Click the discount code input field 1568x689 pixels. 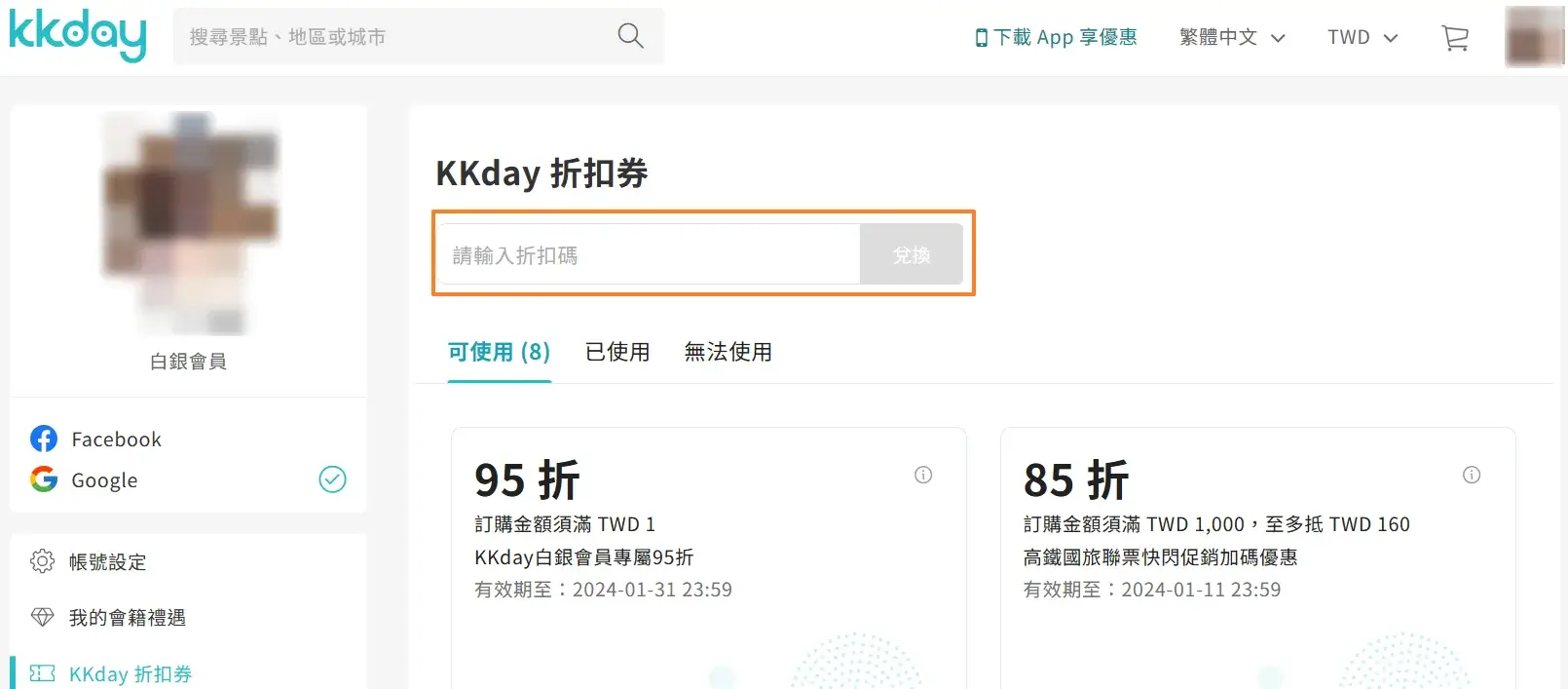click(x=648, y=254)
